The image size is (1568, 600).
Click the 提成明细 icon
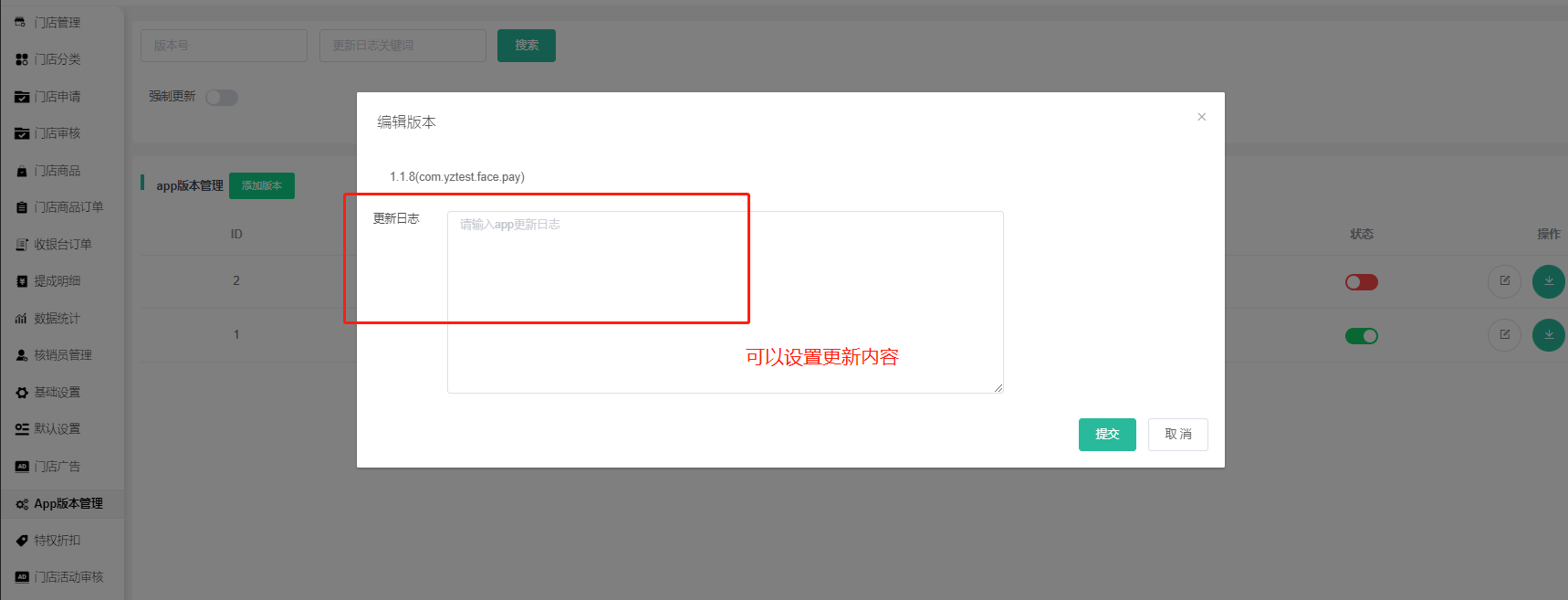tap(21, 281)
